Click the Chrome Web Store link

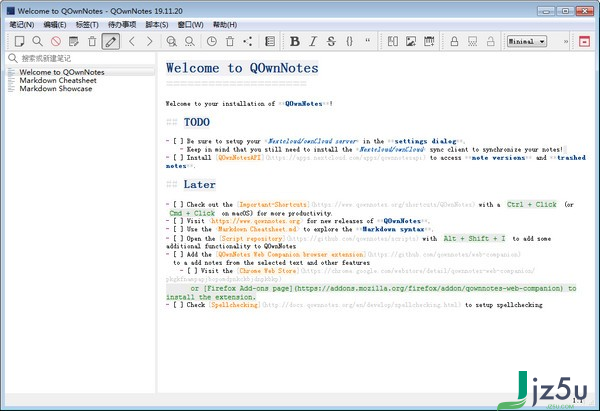point(268,271)
